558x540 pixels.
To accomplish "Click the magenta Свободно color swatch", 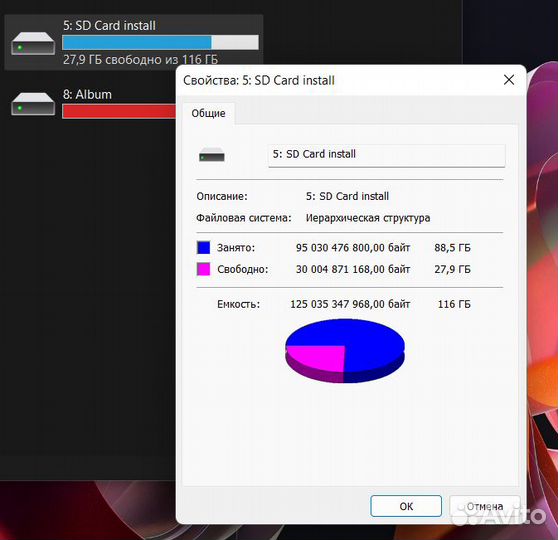I will pos(204,269).
